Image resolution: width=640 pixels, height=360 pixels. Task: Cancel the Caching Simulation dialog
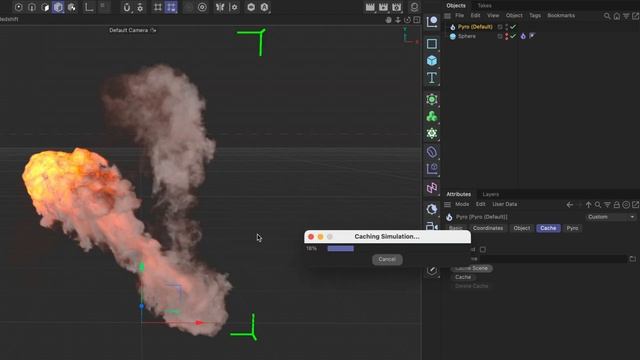pos(387,260)
